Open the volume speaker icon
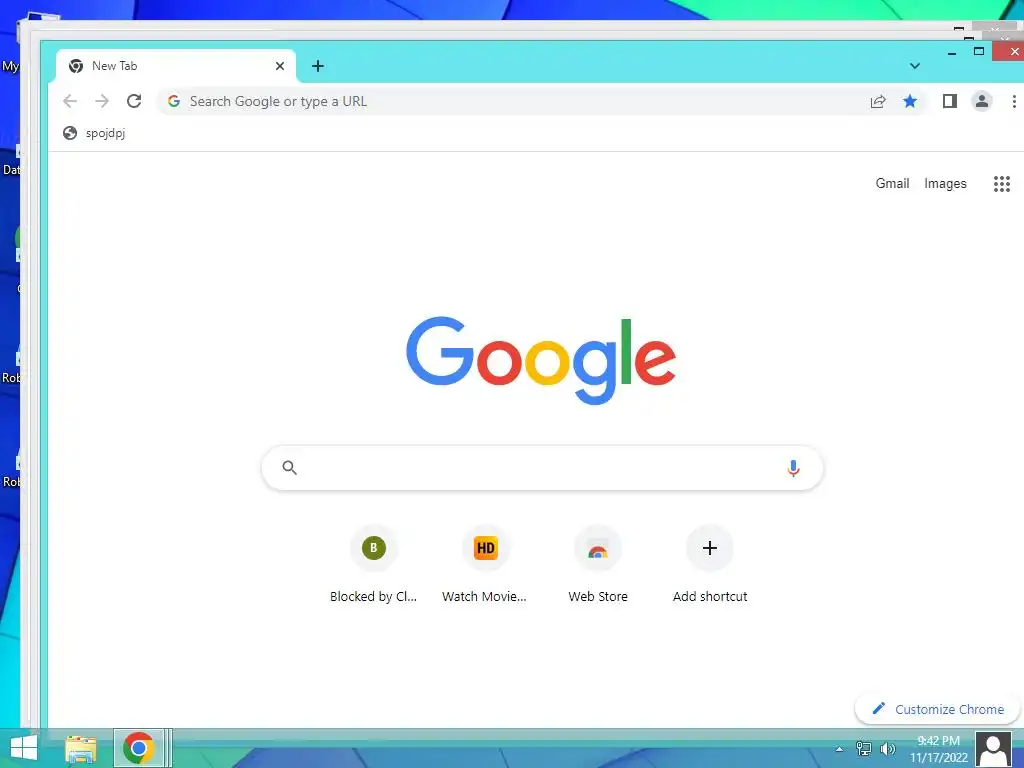Screen dimensions: 1024x768 coord(887,749)
